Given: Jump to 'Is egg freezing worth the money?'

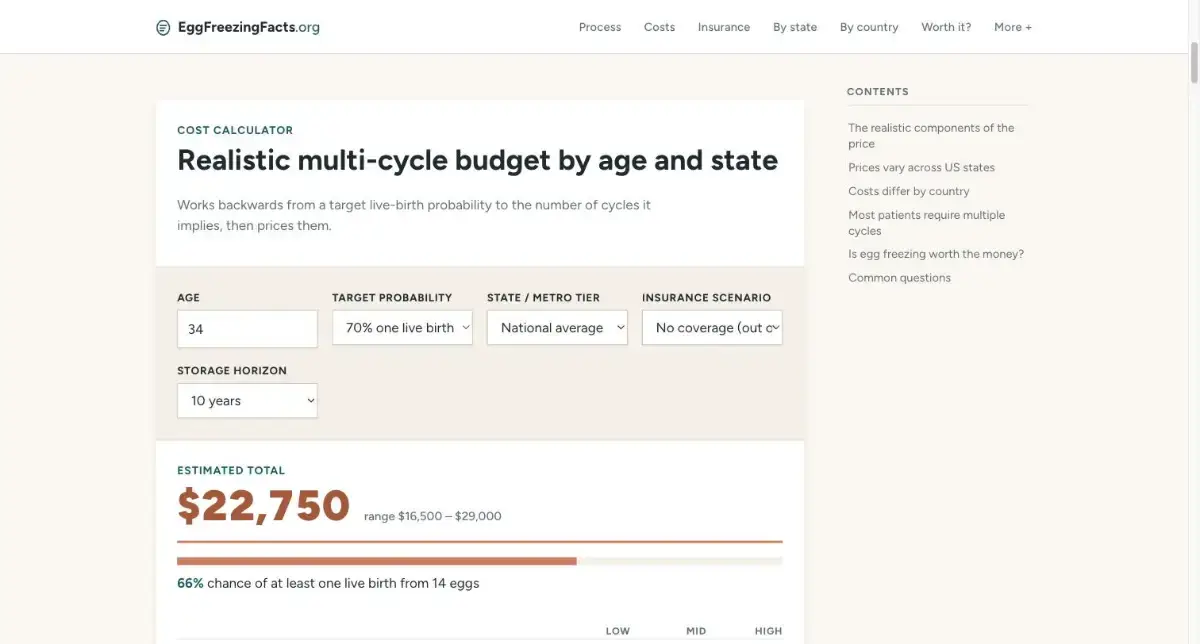Looking at the screenshot, I should tap(936, 254).
